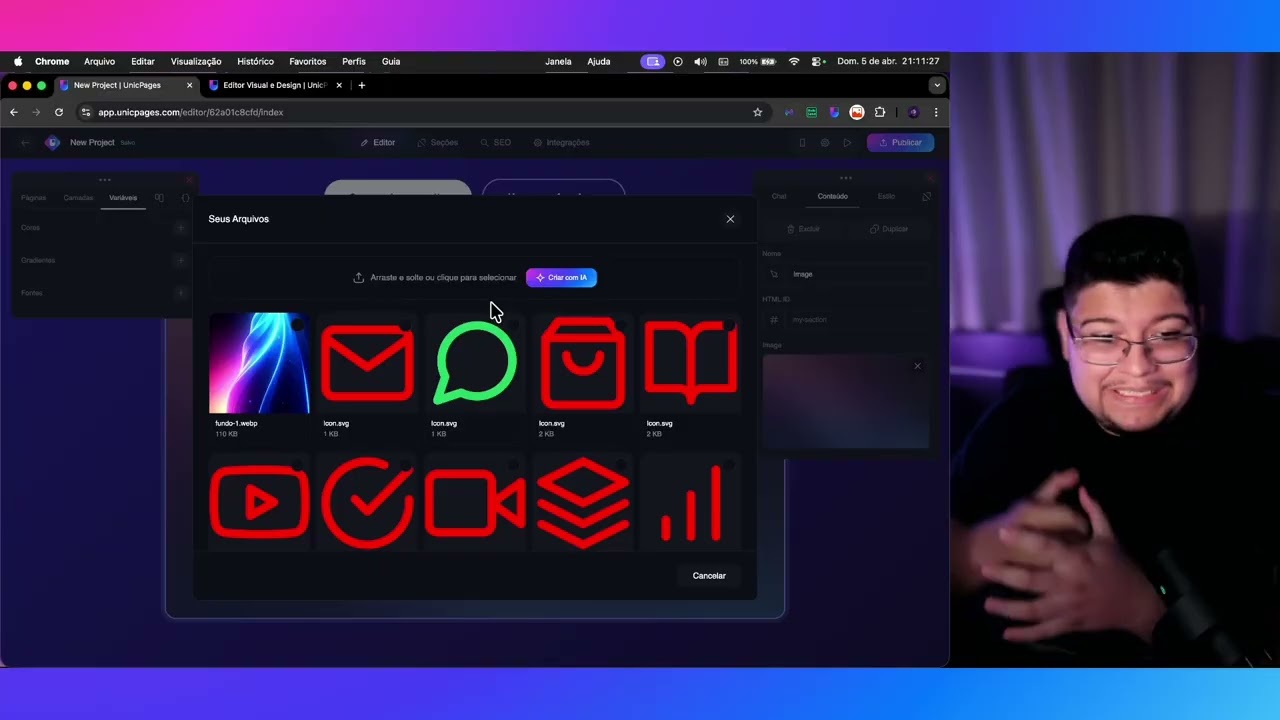Click the Excluir button
This screenshot has width=1280, height=720.
803,229
